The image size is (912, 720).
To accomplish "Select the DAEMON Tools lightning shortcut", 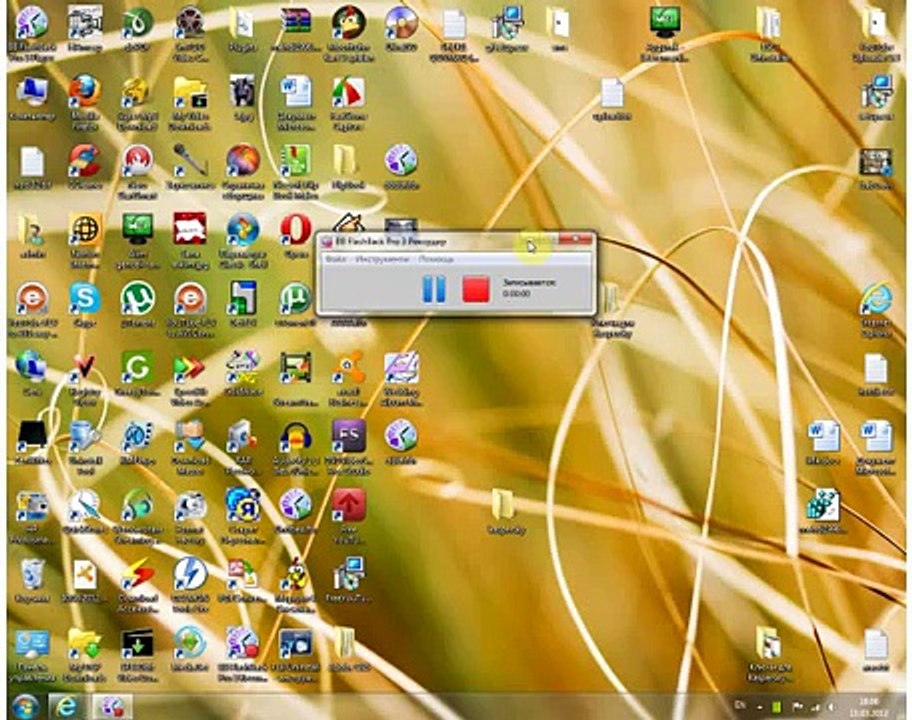I will pos(190,584).
